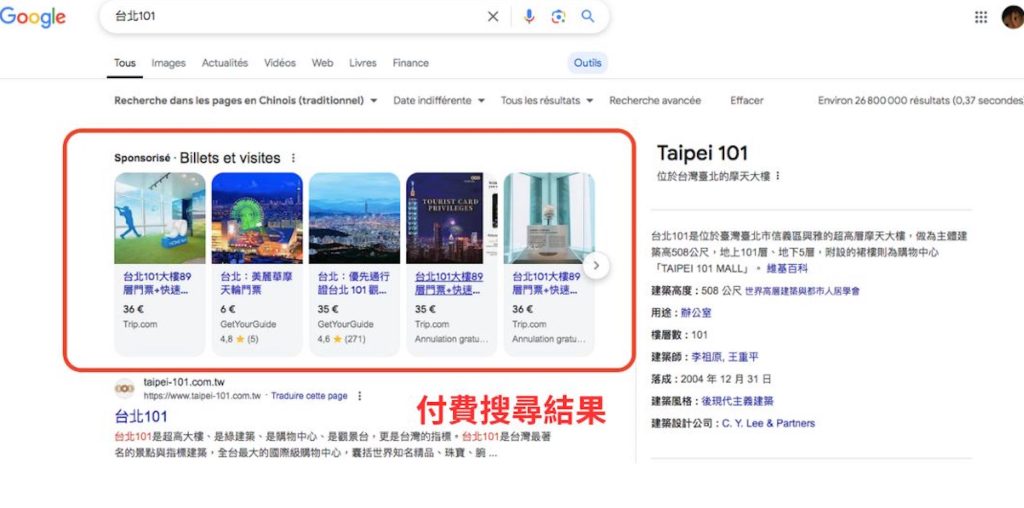The image size is (1024, 508).
Task: Open 世界高層建築與都市人居學會 source link
Action: (802, 291)
